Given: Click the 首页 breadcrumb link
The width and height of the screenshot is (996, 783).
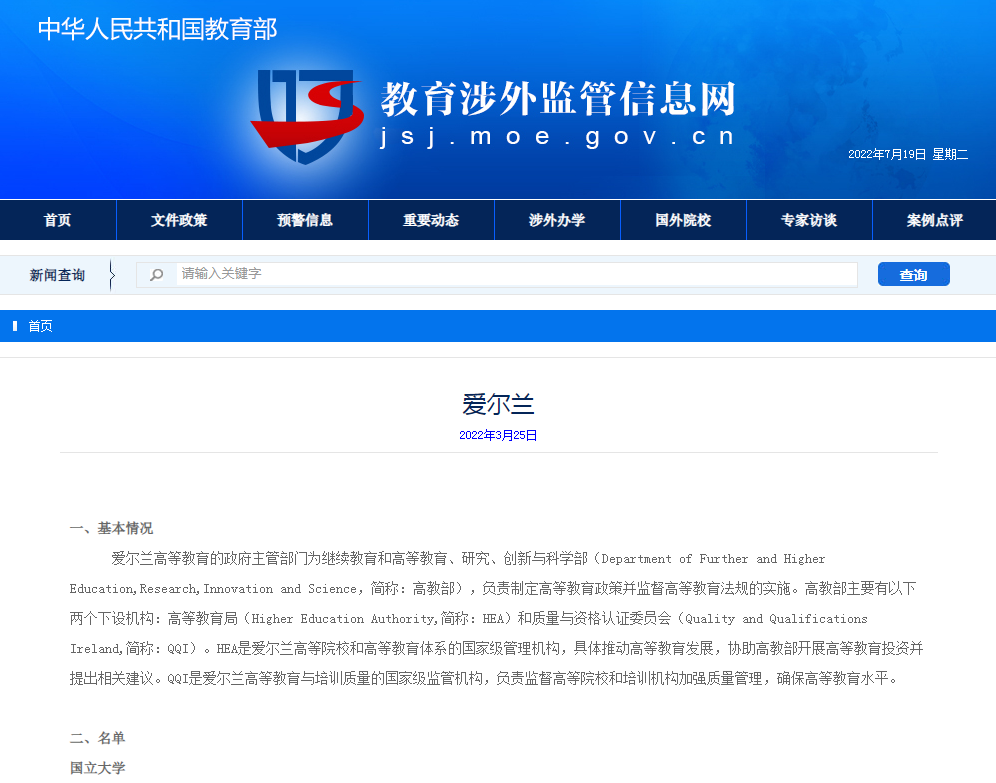Looking at the screenshot, I should tap(41, 326).
